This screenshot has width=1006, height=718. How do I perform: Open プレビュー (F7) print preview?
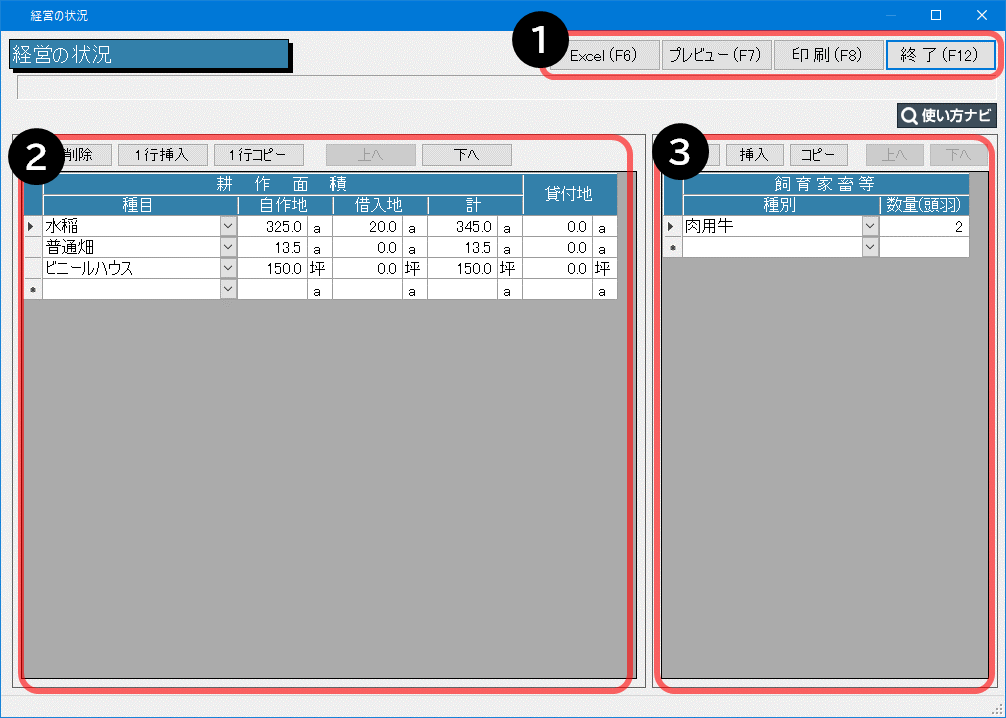715,55
